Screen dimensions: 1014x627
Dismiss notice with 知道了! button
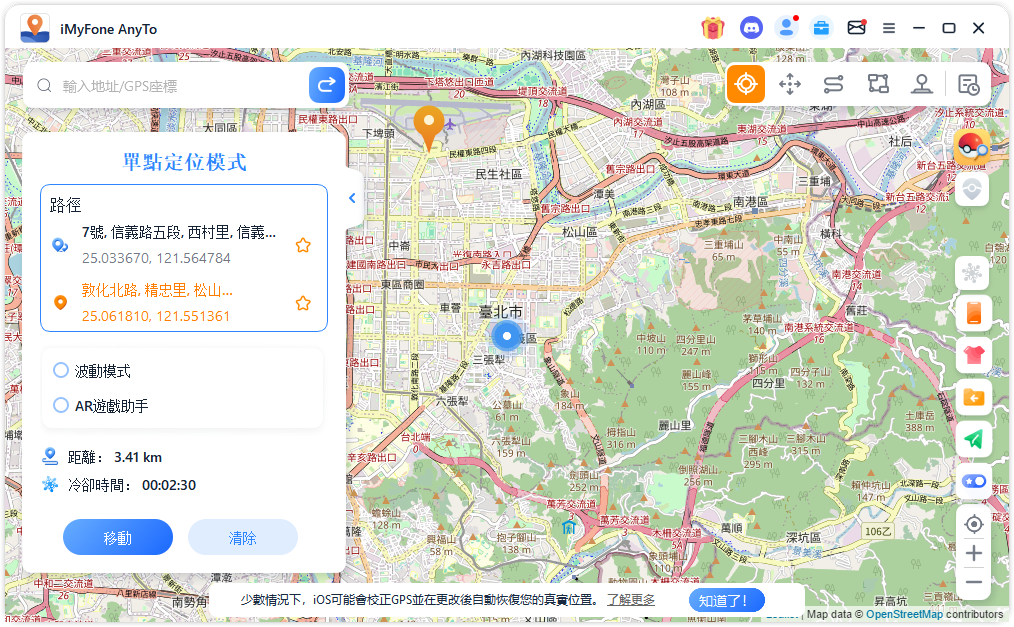click(x=727, y=600)
